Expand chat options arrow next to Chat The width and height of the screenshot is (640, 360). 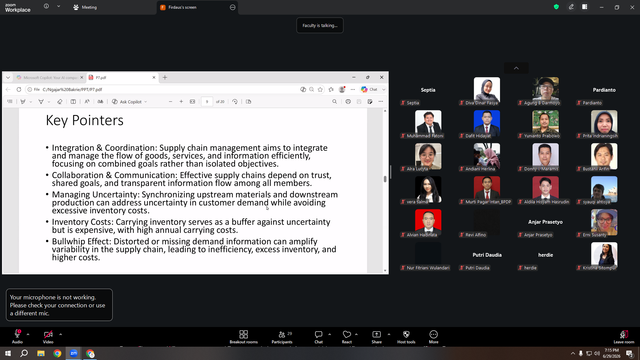[329, 334]
